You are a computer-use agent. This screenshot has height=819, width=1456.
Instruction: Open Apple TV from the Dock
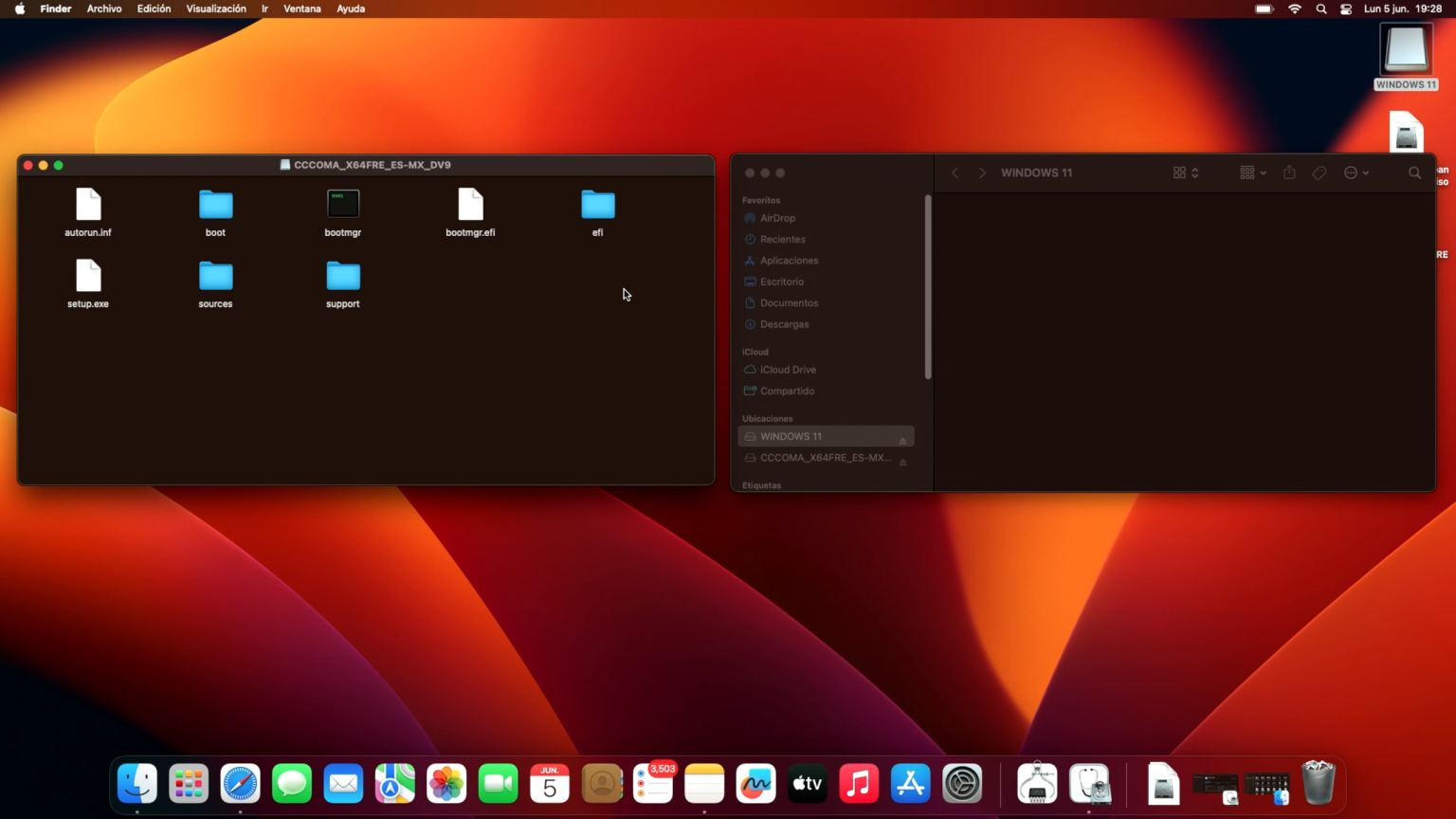coord(808,784)
